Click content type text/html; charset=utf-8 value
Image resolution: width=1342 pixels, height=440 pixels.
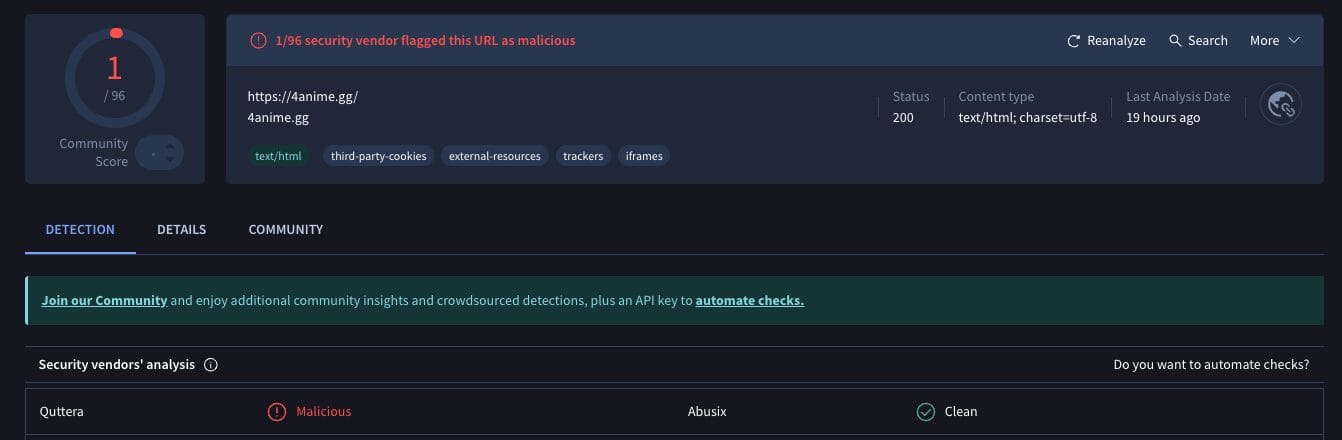click(x=1028, y=118)
